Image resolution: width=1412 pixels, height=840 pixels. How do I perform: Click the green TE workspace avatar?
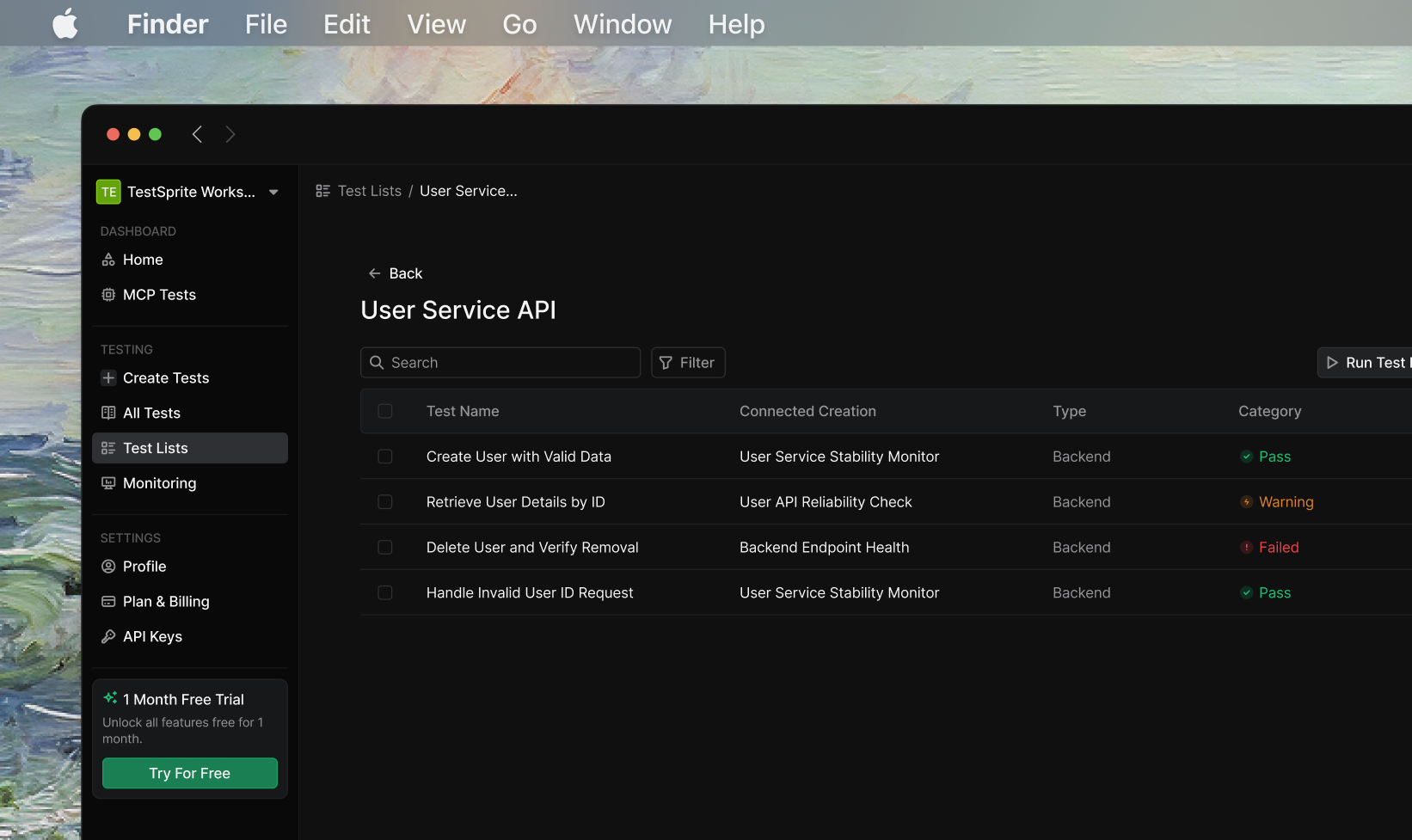coord(108,192)
